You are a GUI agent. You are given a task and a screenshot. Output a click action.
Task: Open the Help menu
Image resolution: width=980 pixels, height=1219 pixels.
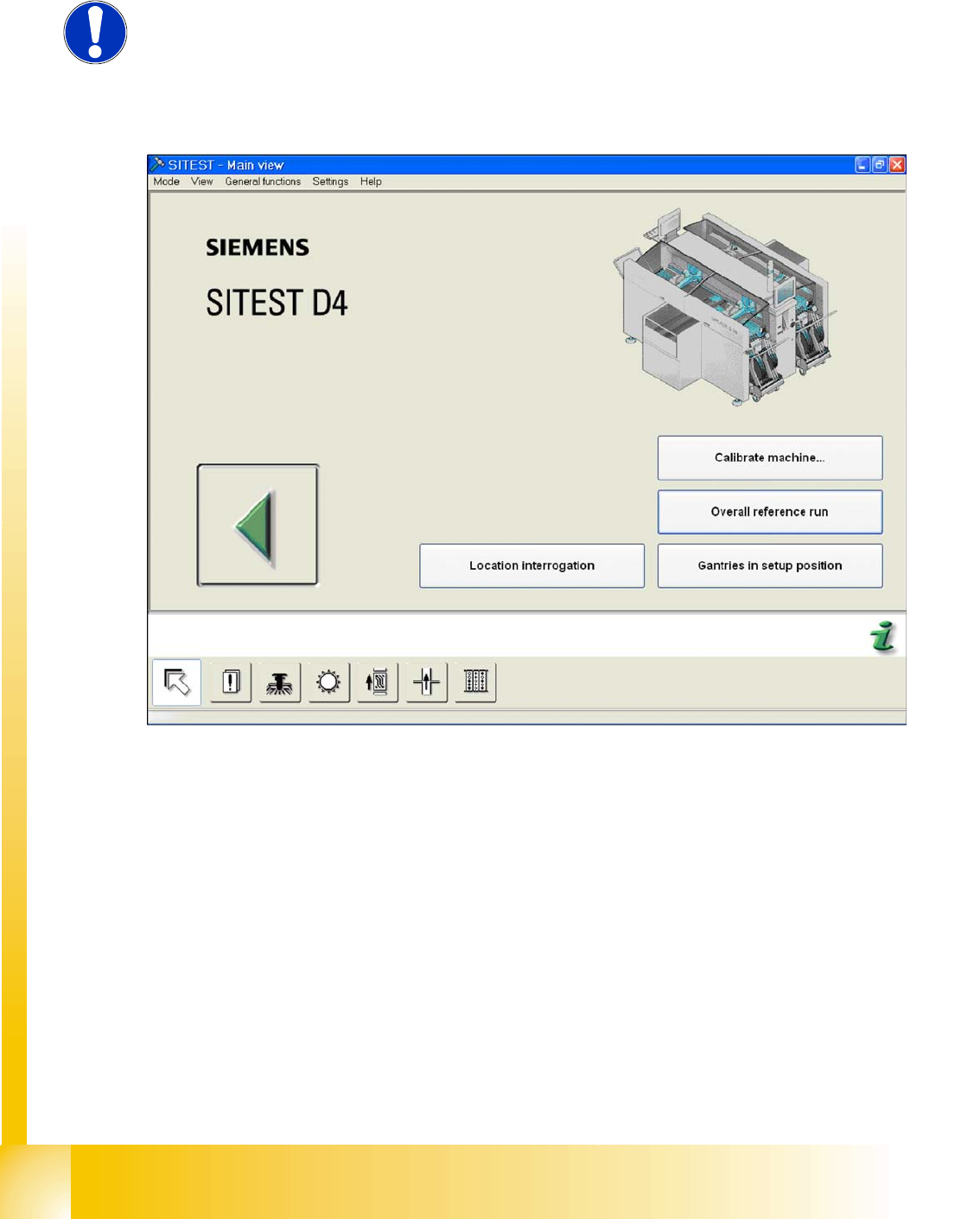(x=371, y=182)
